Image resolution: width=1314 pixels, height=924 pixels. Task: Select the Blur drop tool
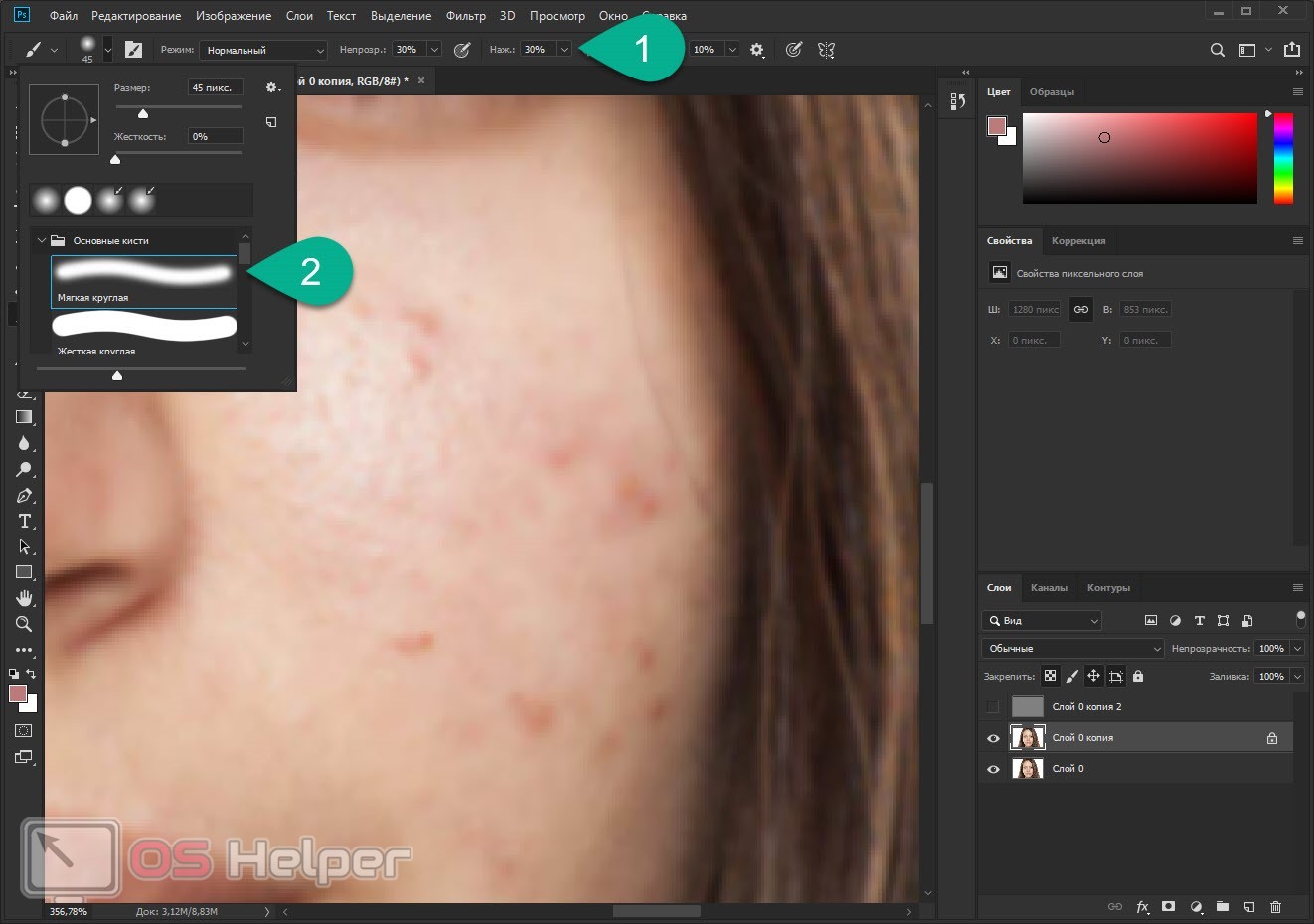24,443
